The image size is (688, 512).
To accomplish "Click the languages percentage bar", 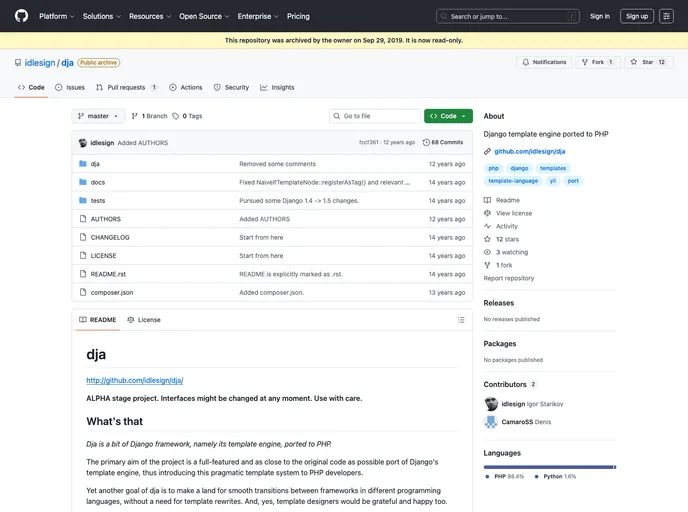I will click(578, 467).
